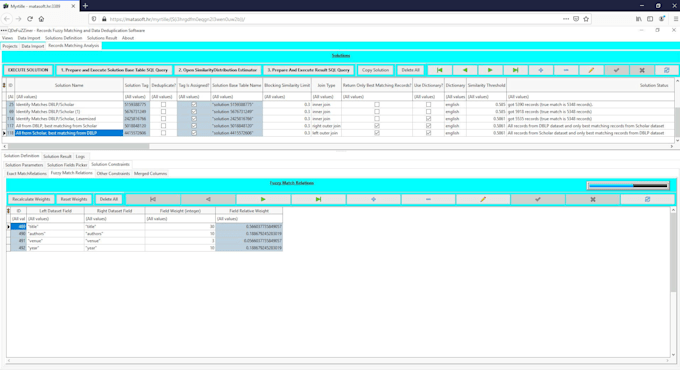The image size is (680, 370).
Task: Go to previous record in Solutions navigator
Action: coord(465,70)
